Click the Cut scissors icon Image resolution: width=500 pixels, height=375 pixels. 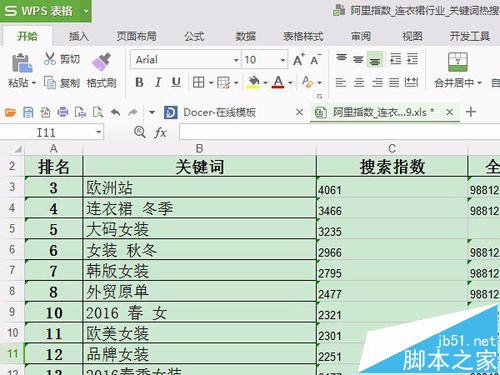pos(50,59)
